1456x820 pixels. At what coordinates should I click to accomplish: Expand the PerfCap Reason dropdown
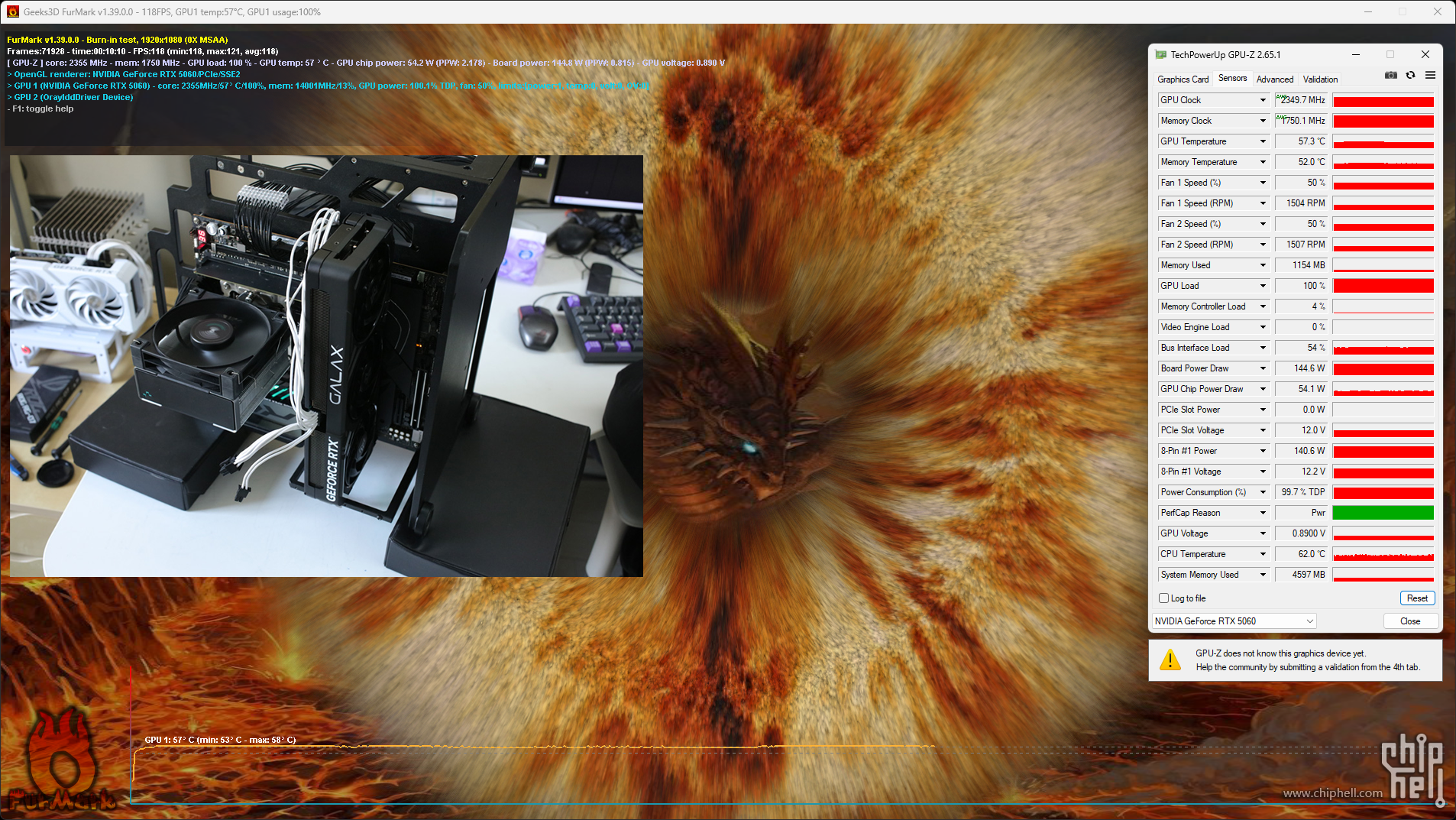pos(1263,513)
